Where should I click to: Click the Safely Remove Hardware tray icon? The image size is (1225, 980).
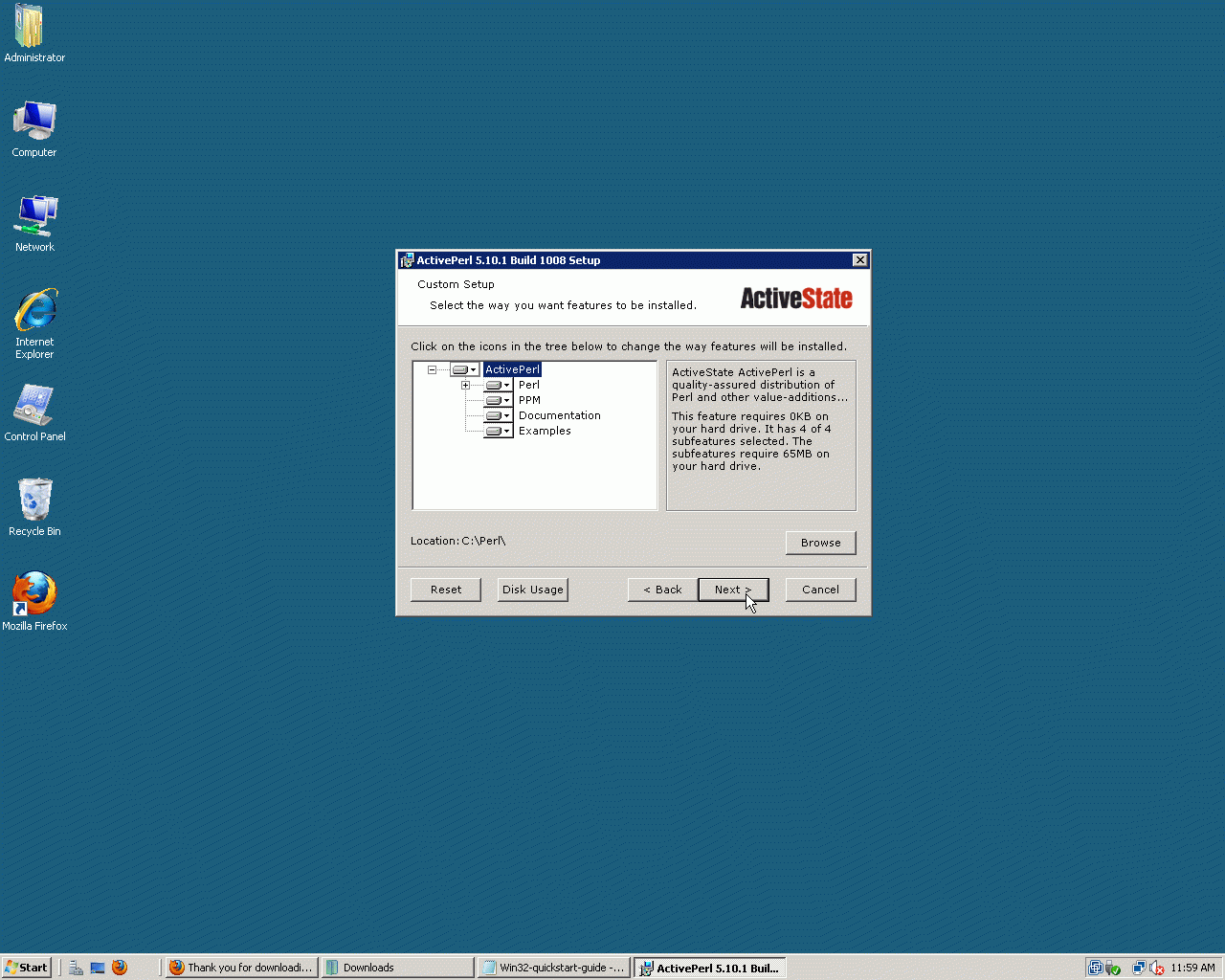[x=1112, y=968]
